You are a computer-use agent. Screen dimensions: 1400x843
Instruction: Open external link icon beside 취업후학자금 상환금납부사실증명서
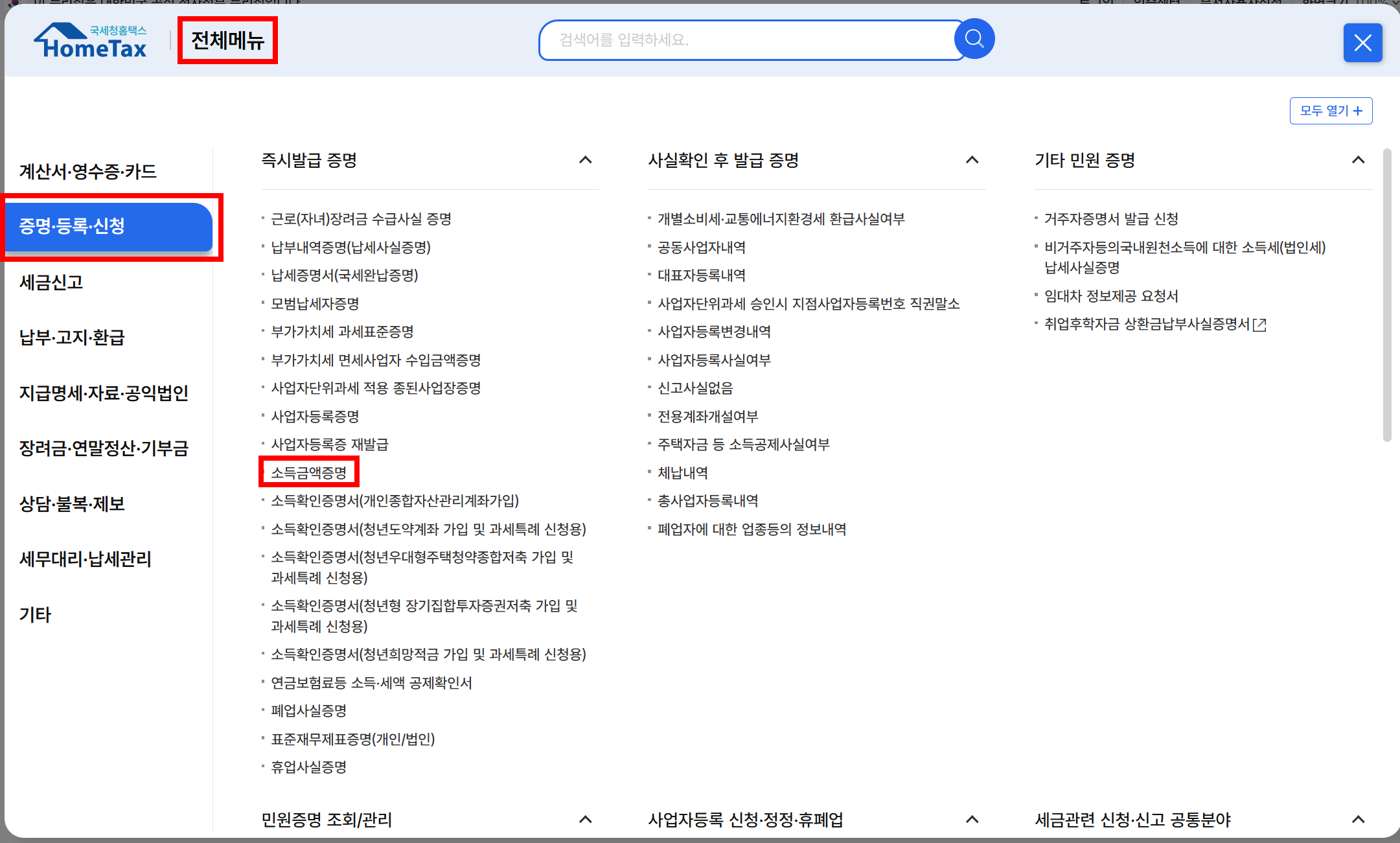tap(1259, 325)
